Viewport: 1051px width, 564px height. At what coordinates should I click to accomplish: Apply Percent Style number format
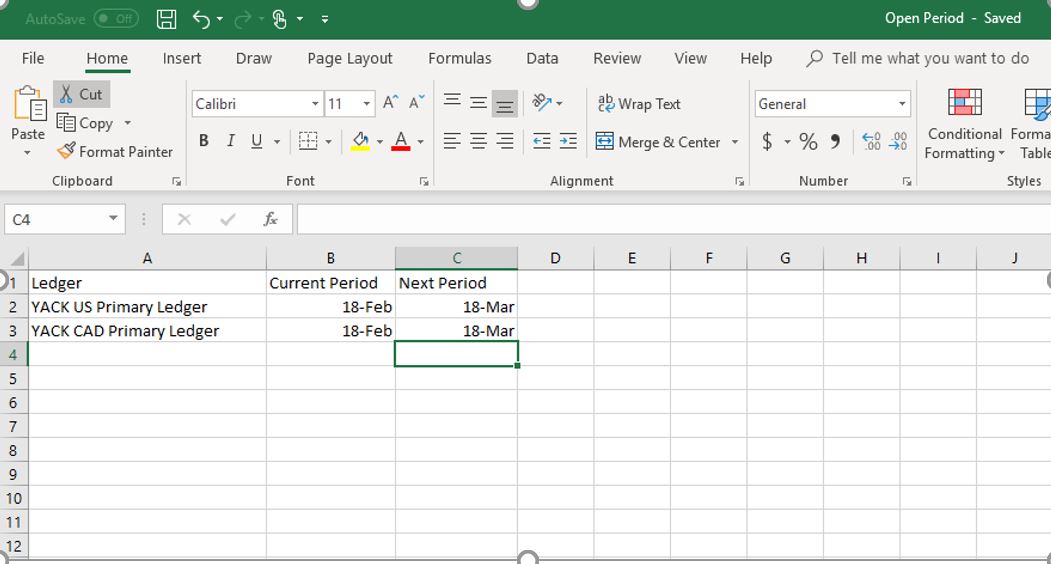(808, 142)
